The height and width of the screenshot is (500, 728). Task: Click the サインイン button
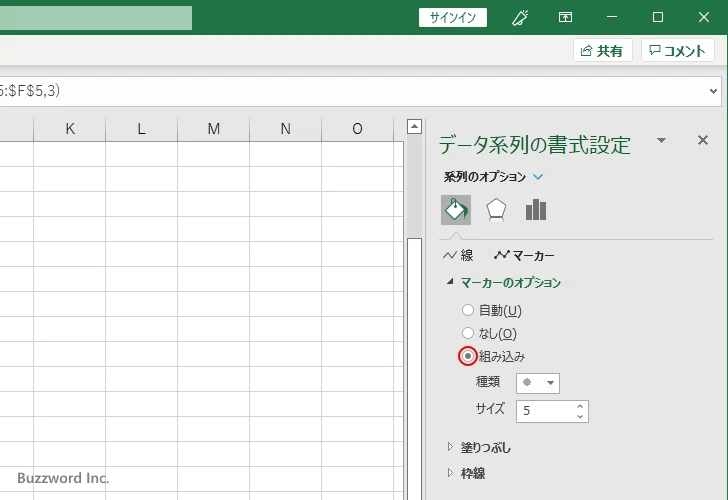coord(453,18)
